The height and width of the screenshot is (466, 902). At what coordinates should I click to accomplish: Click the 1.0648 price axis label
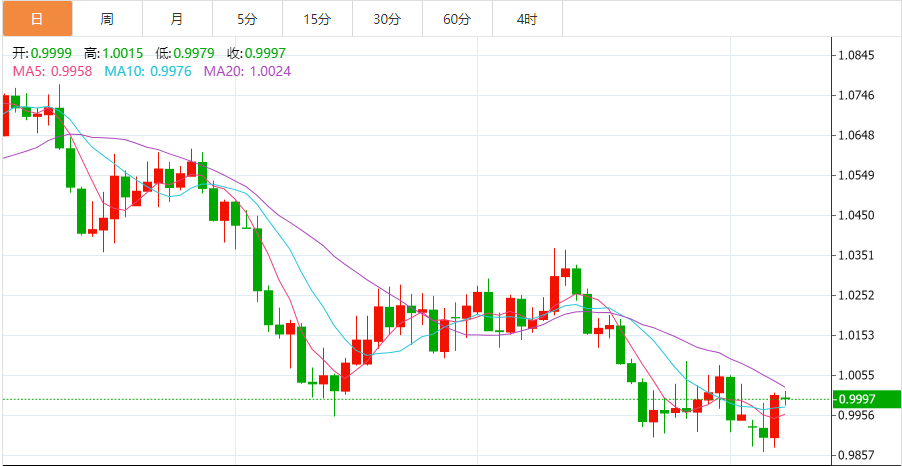857,136
